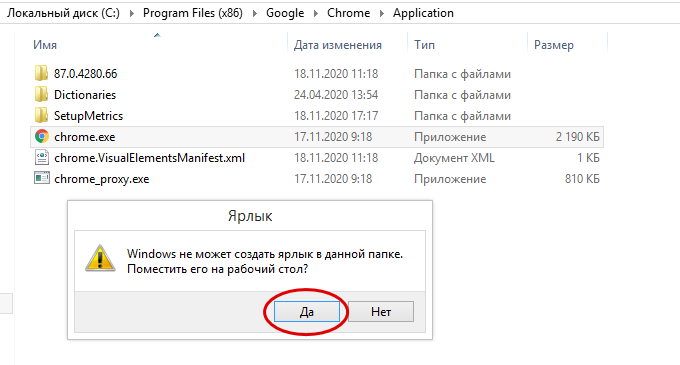
Task: Go to Program Files (x86) in breadcrumb
Action: pos(193,13)
